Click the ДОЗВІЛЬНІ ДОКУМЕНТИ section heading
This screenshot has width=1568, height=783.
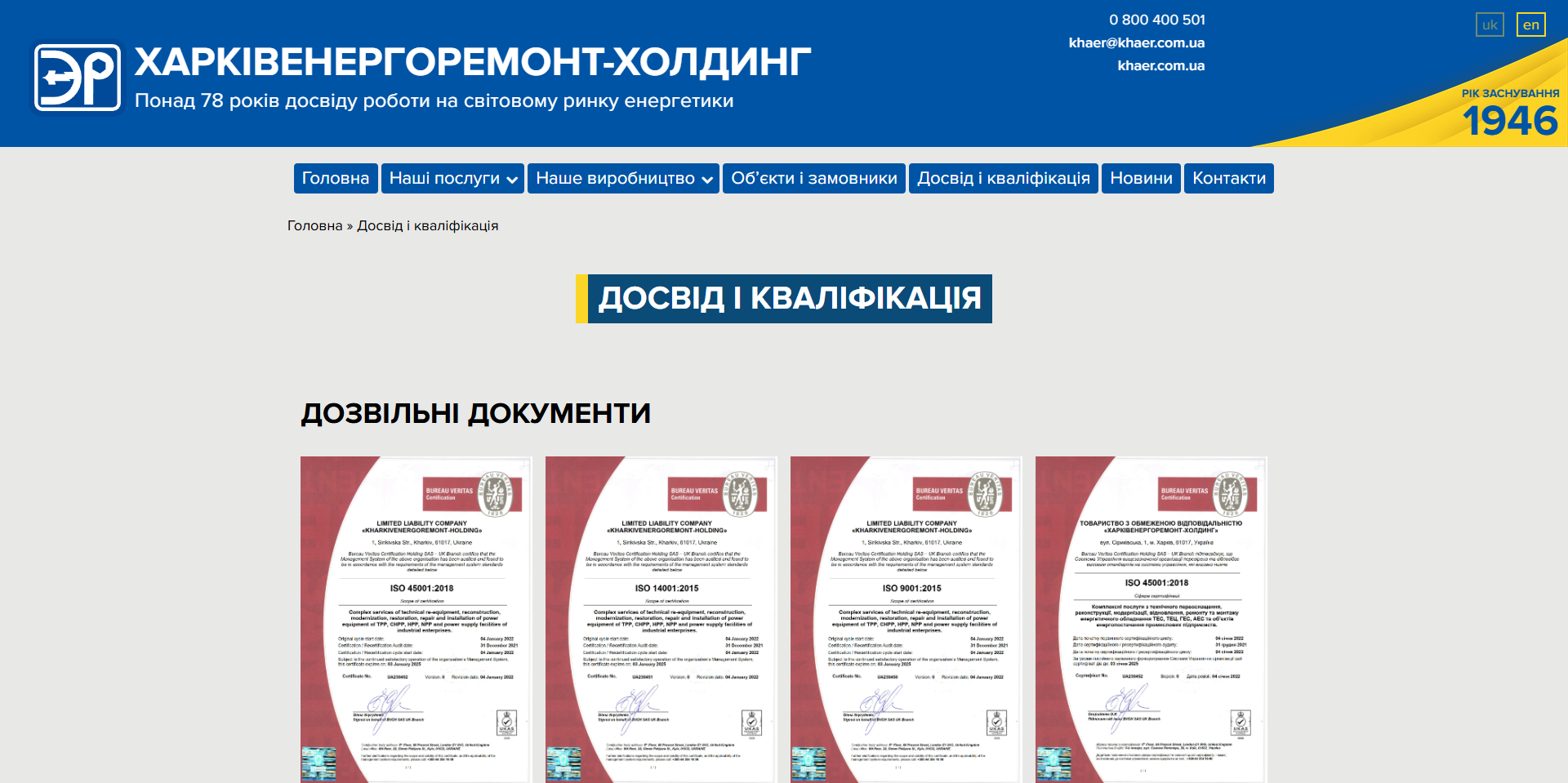(x=475, y=413)
